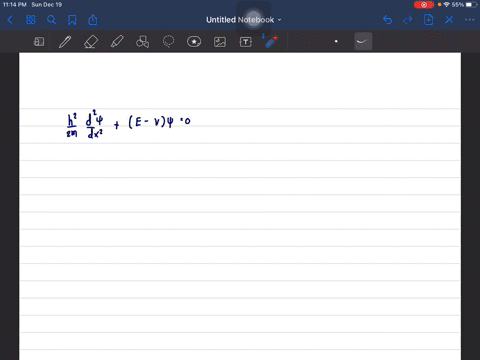Select the Lasso tool

click(168, 42)
